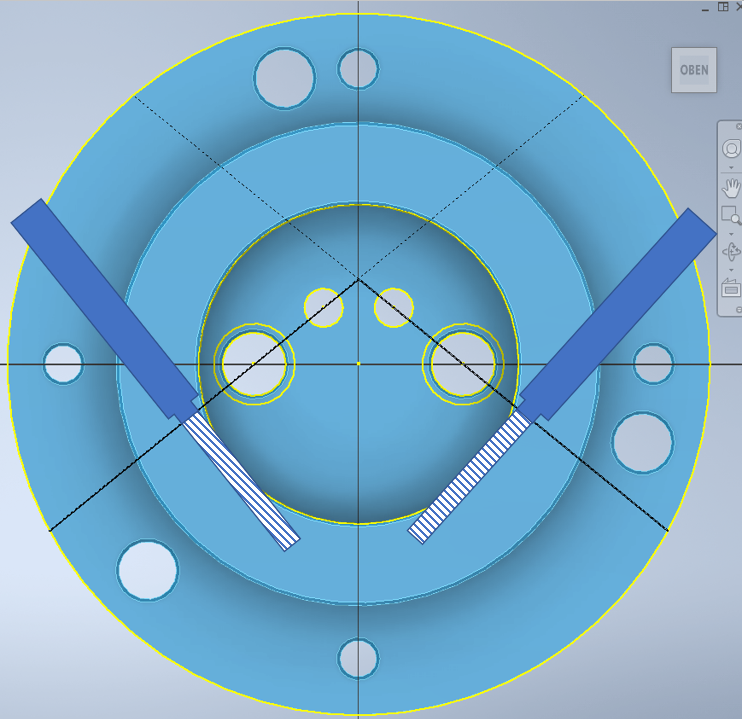Select the right counterbored hole in inner recess
The height and width of the screenshot is (719, 744).
pyautogui.click(x=463, y=364)
